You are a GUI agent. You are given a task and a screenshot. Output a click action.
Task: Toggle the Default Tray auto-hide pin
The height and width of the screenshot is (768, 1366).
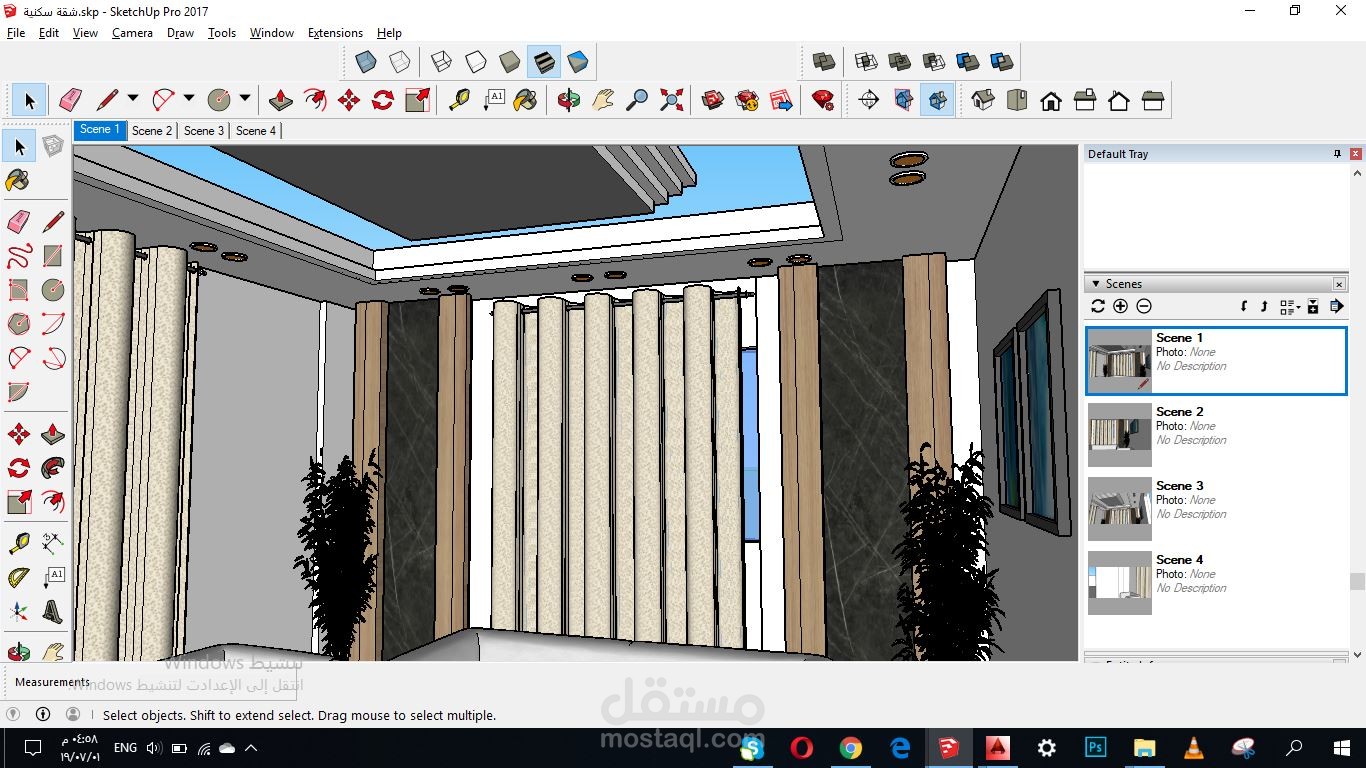point(1338,154)
